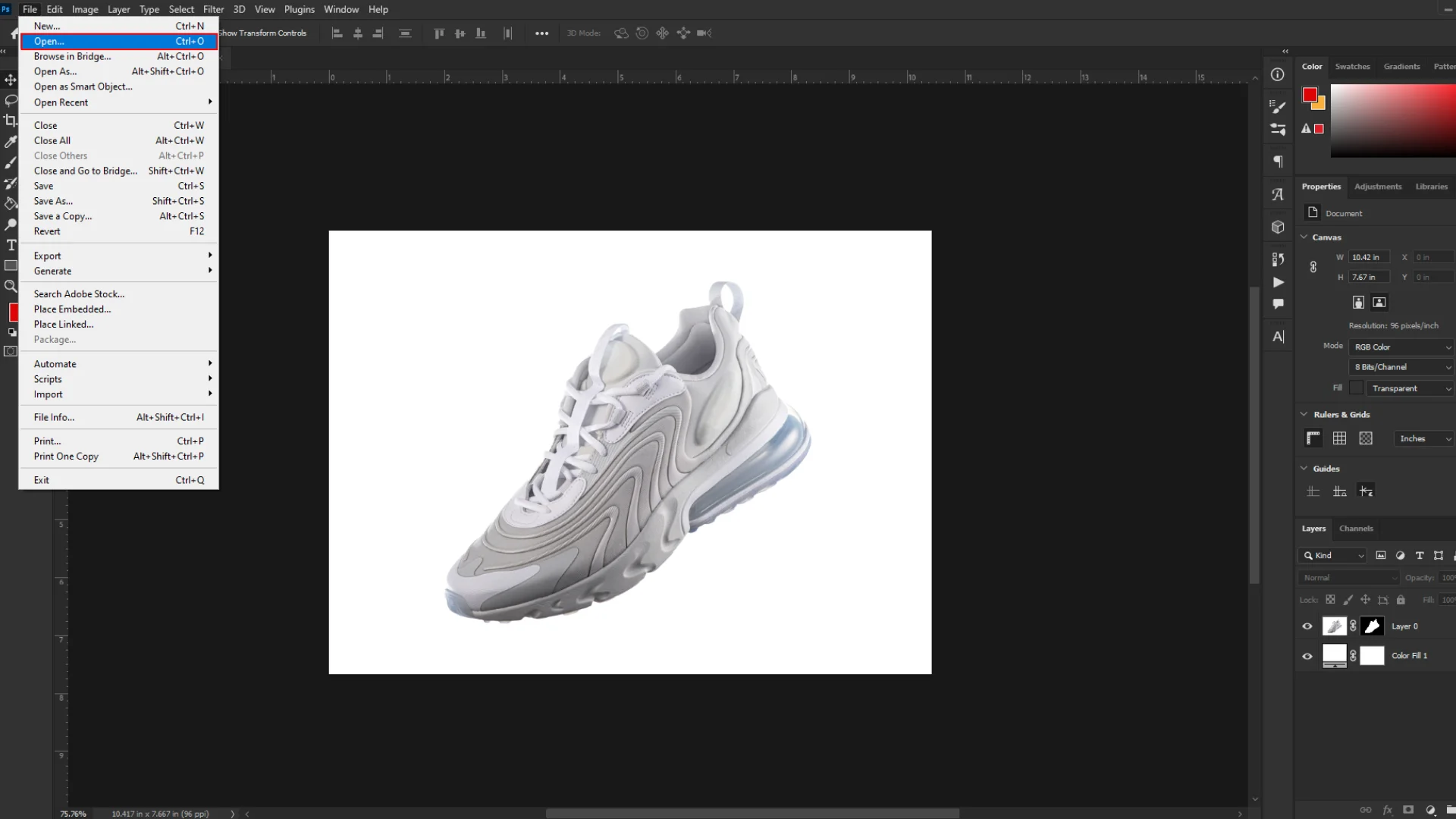
Task: Open the Export submenu
Action: [x=119, y=256]
